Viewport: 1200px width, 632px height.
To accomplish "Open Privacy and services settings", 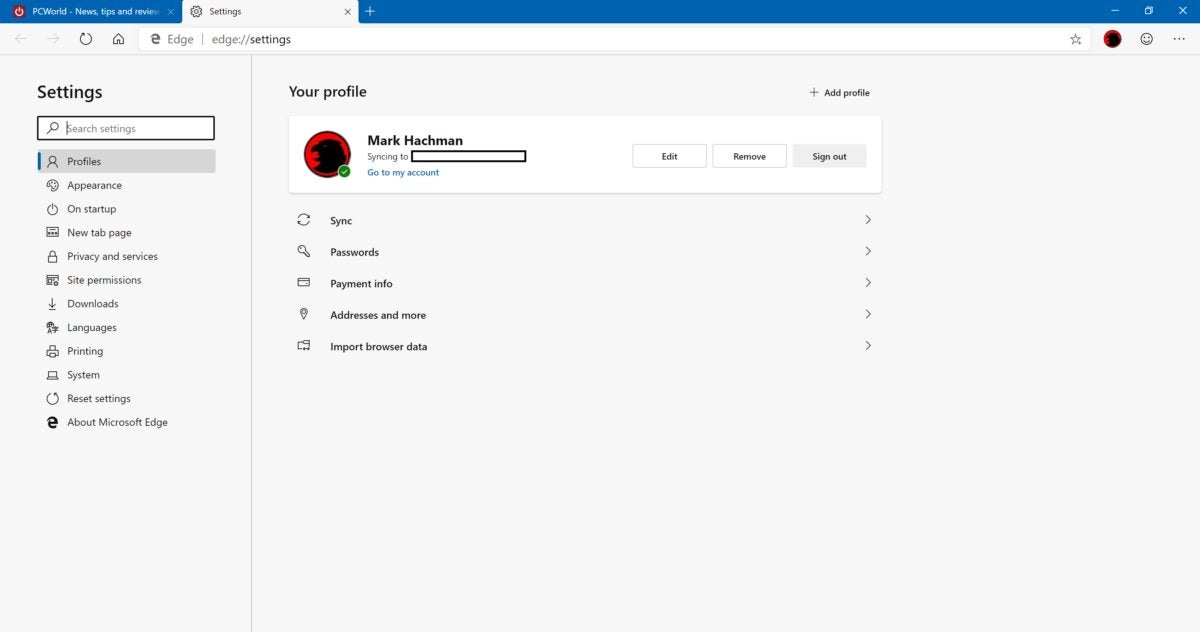I will [x=112, y=256].
